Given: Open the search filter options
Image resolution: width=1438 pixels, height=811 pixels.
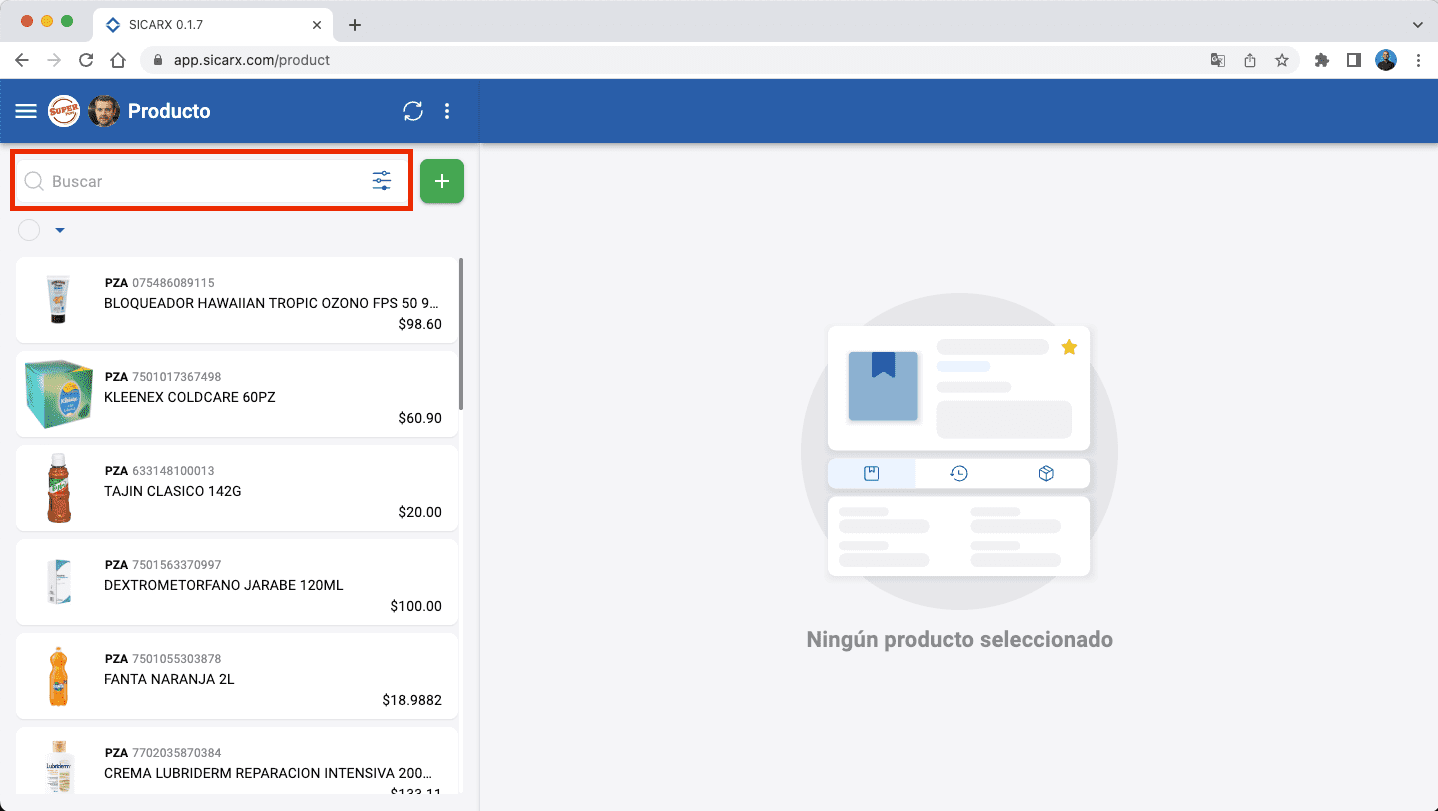Looking at the screenshot, I should pos(382,180).
